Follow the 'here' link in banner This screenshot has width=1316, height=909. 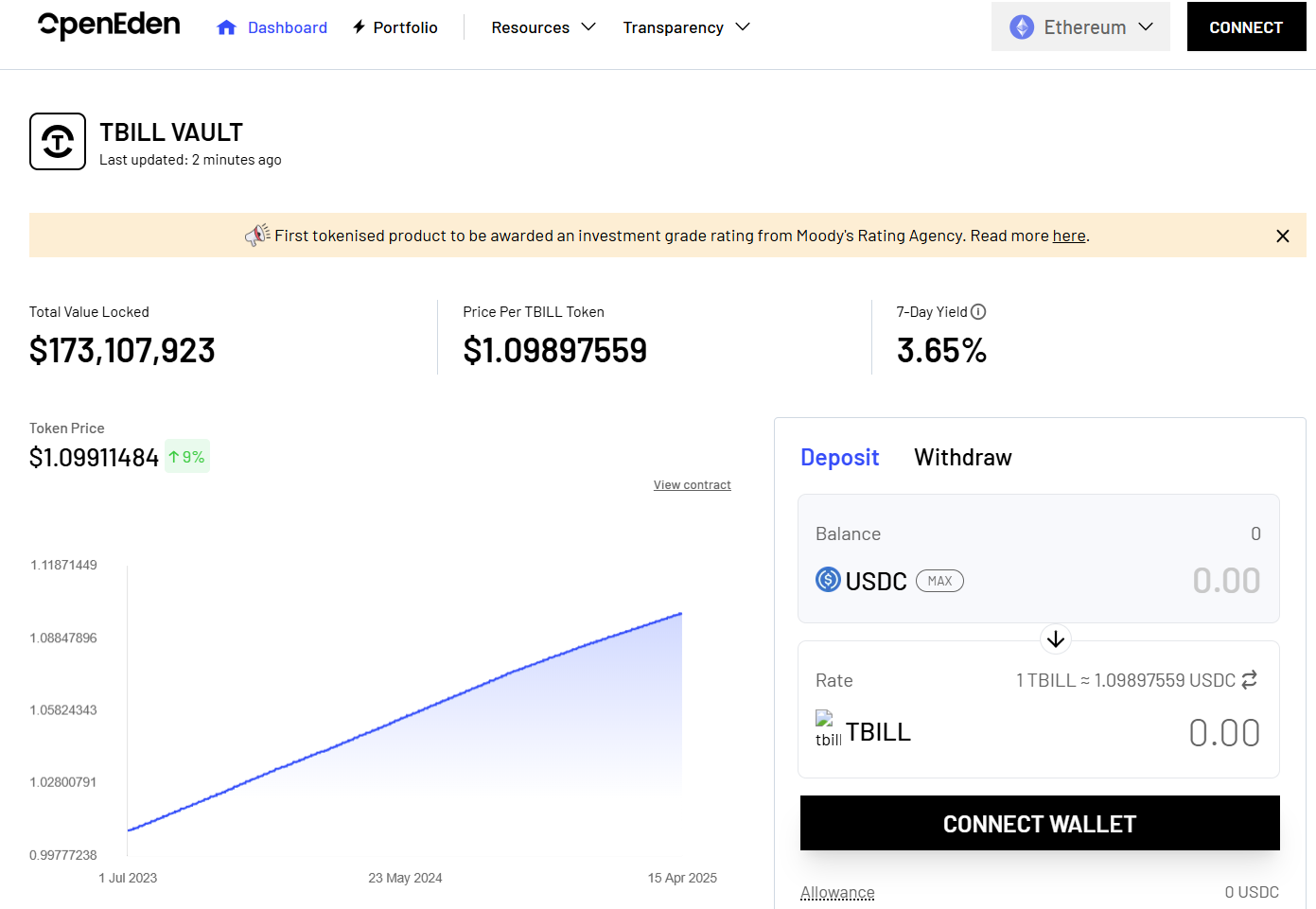[x=1069, y=236]
